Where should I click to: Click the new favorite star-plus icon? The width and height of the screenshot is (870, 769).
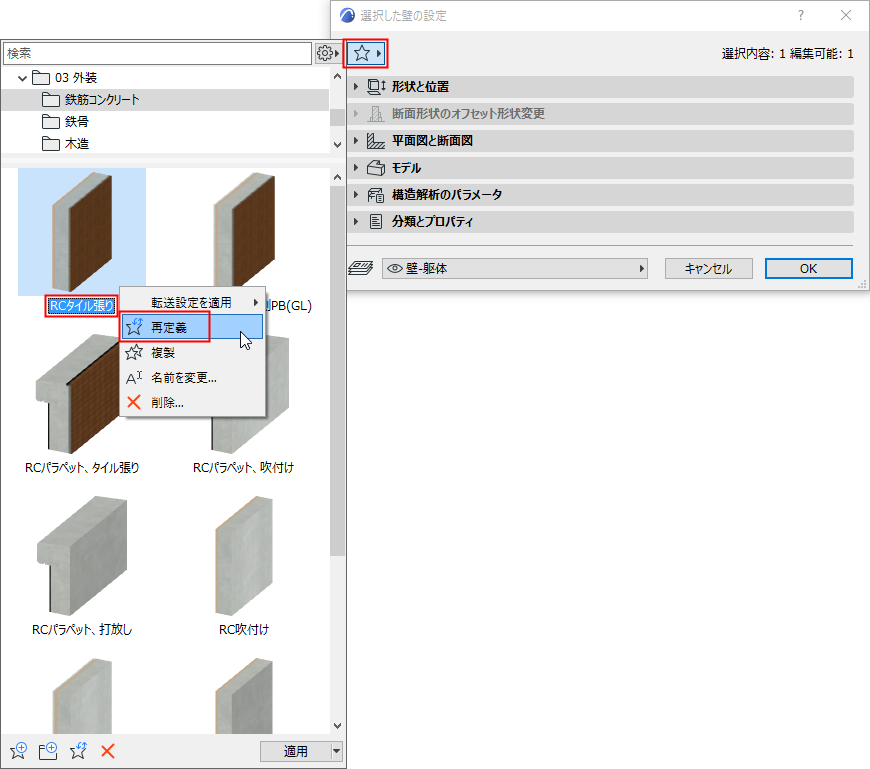point(18,751)
